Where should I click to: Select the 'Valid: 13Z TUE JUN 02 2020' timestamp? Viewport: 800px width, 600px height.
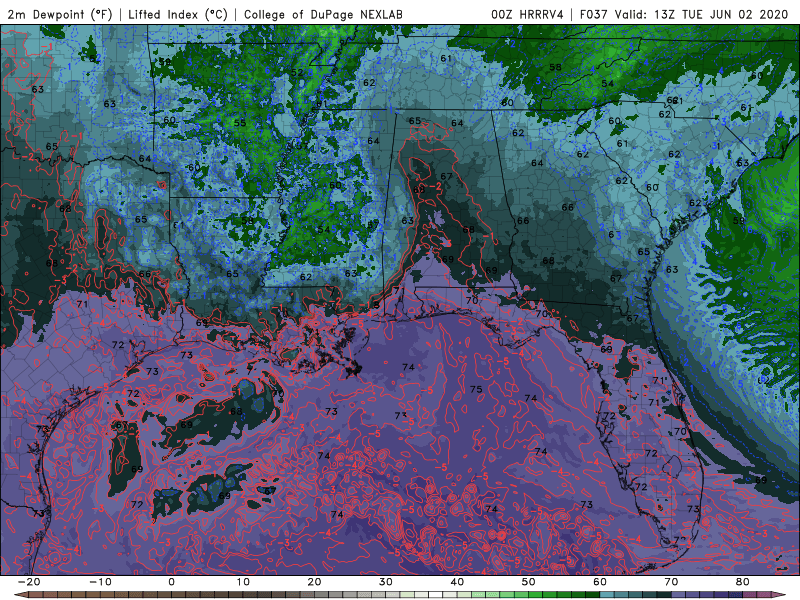tap(702, 15)
